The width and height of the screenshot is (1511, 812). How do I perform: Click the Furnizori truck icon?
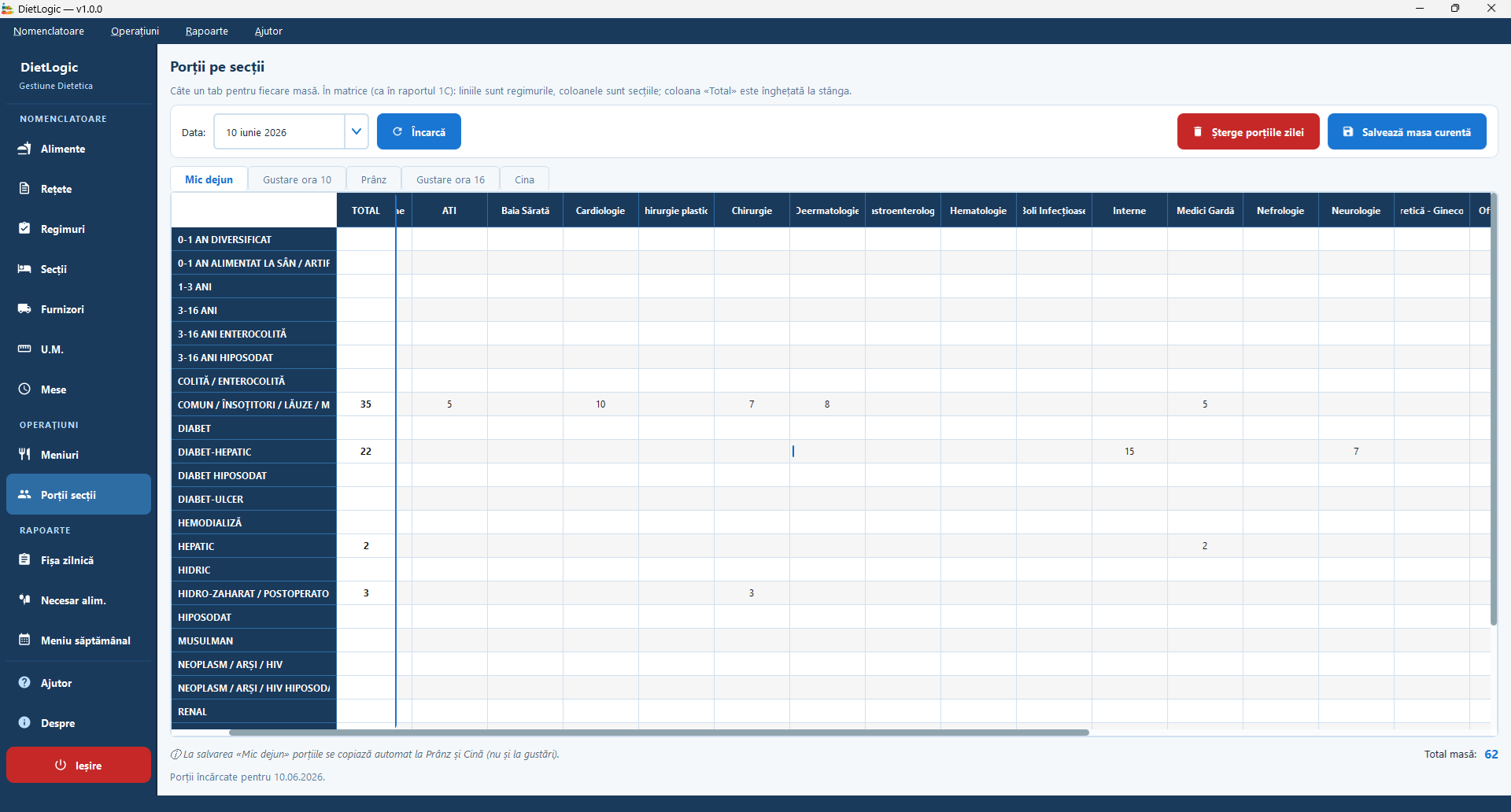coord(24,308)
